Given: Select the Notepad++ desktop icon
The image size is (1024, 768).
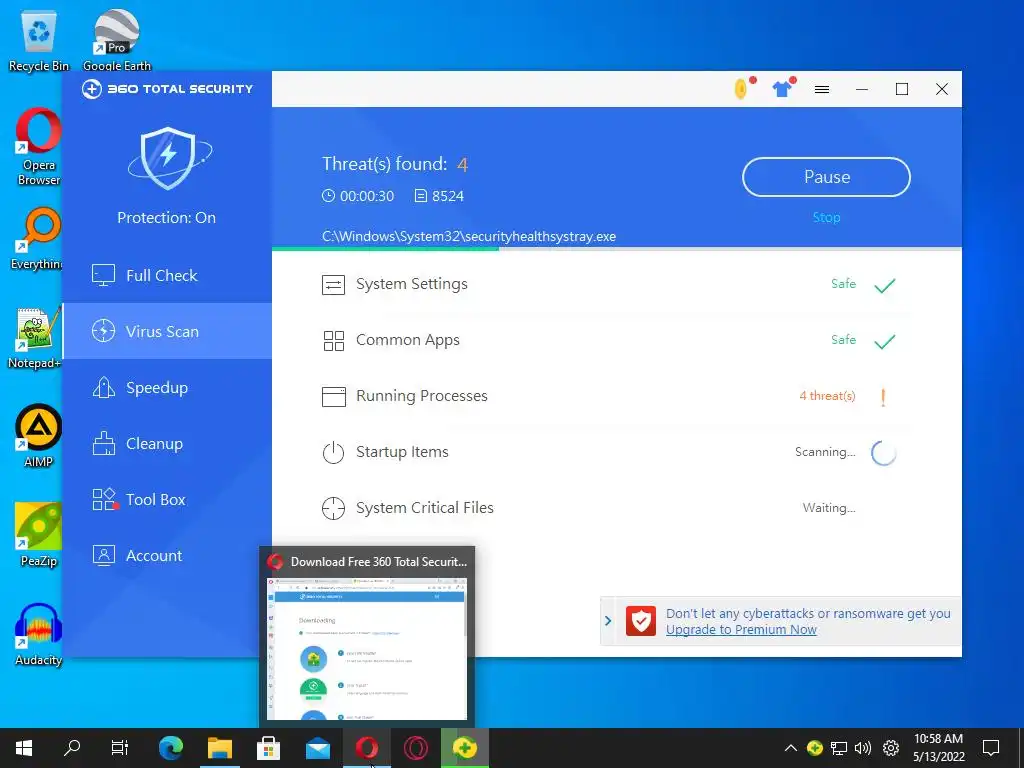Looking at the screenshot, I should [37, 338].
